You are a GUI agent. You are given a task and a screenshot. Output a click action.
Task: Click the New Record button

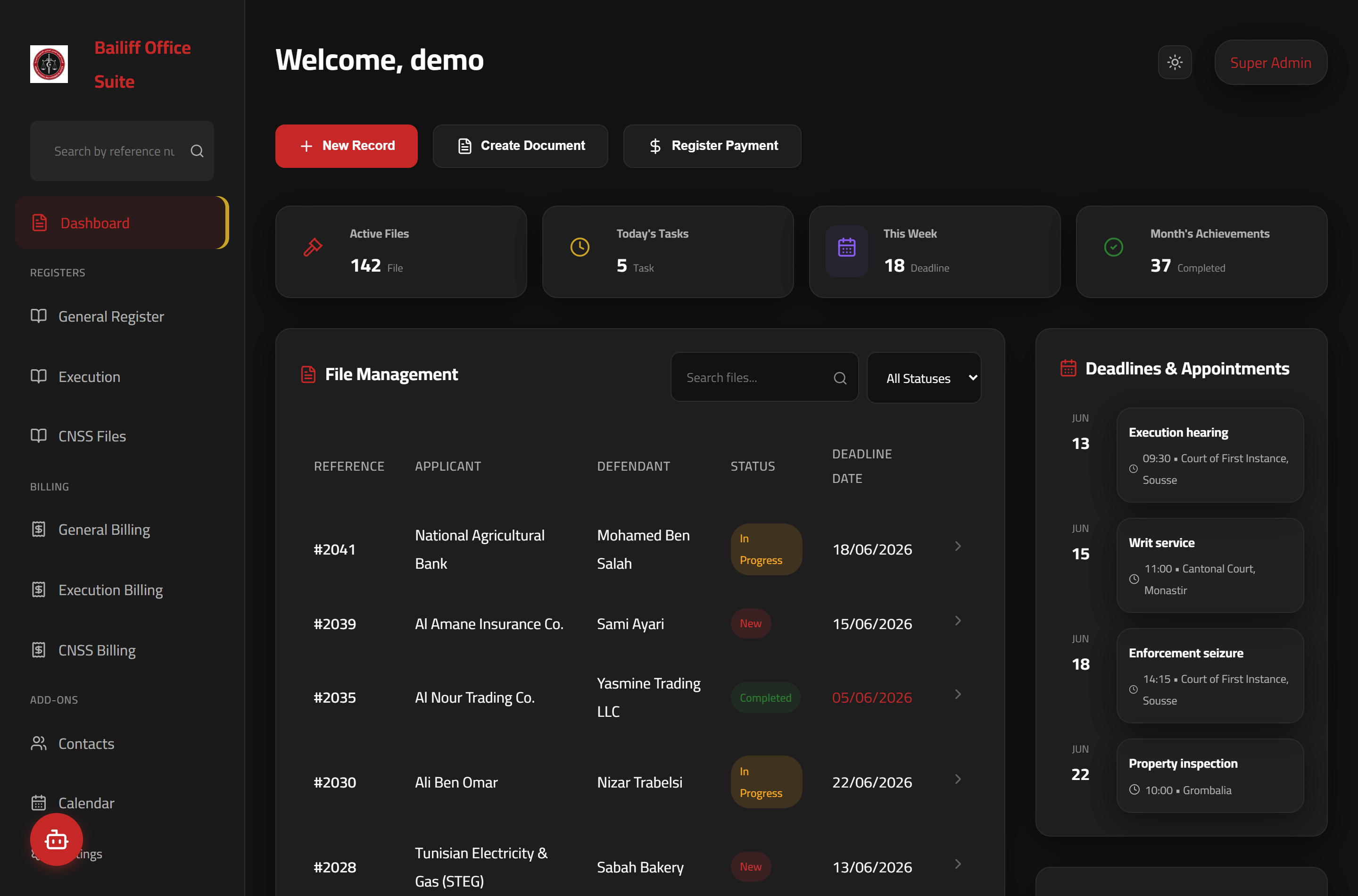click(346, 146)
